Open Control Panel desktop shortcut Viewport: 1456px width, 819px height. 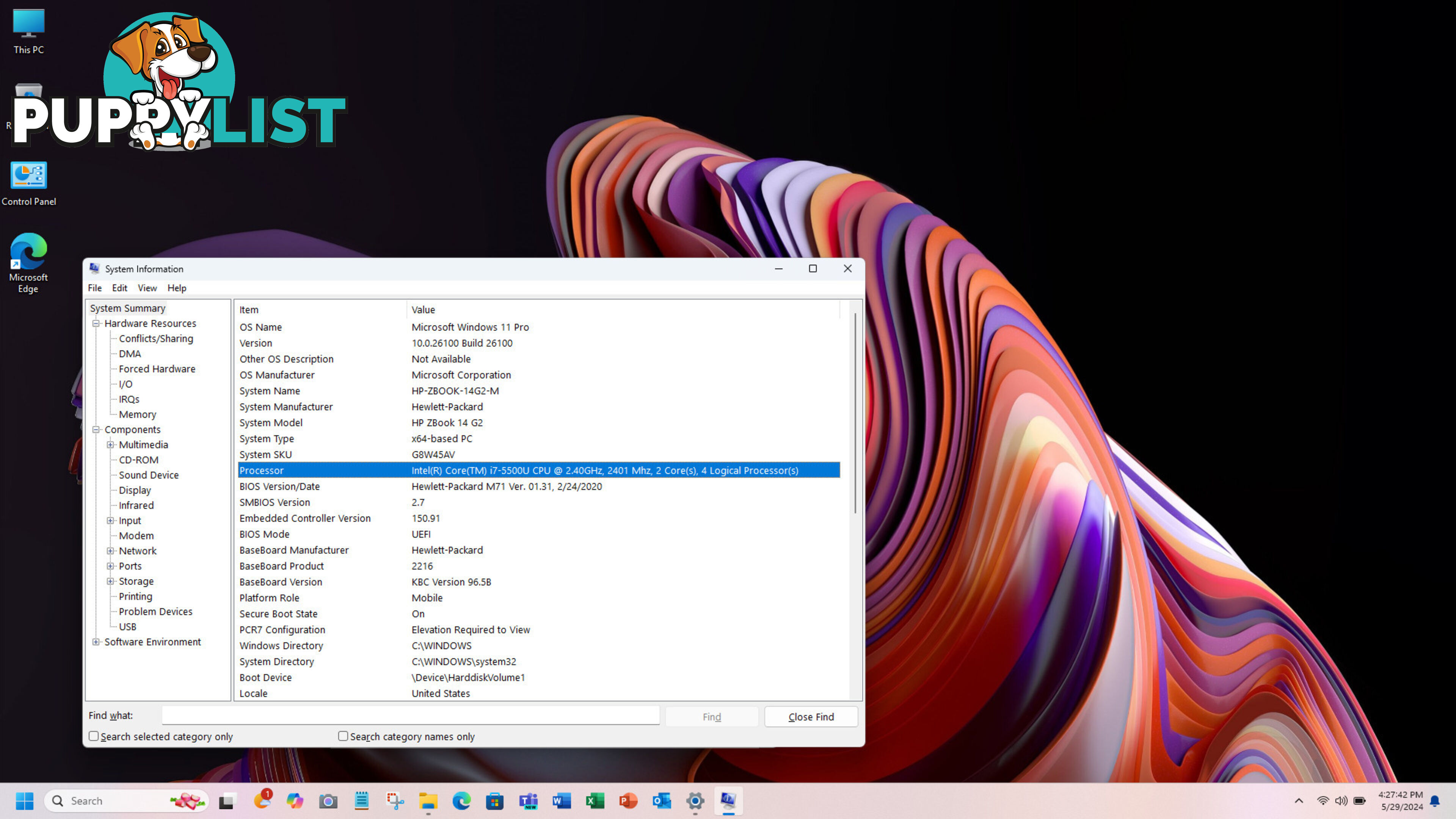click(x=28, y=184)
